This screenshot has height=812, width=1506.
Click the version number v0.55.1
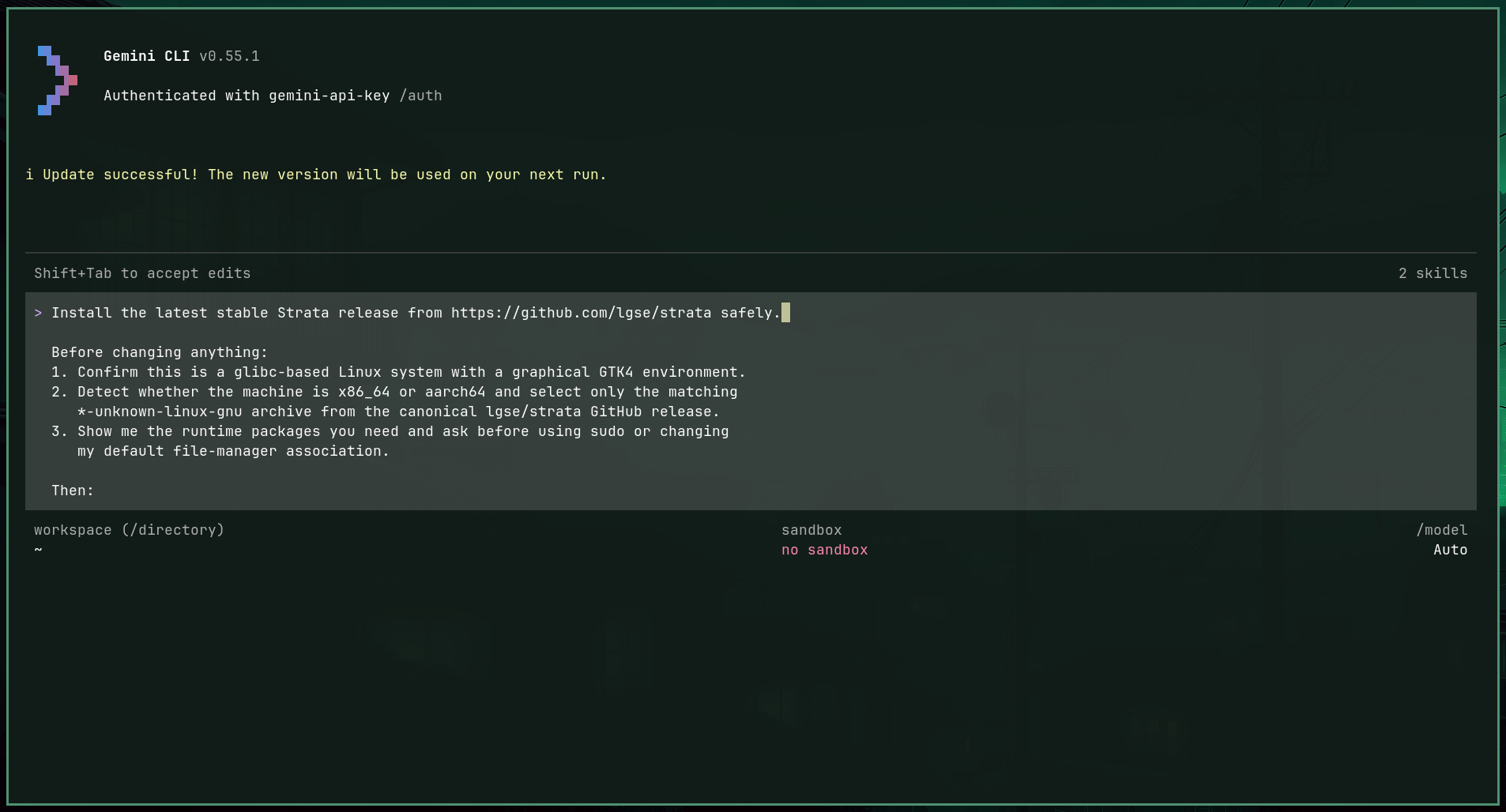click(x=229, y=56)
